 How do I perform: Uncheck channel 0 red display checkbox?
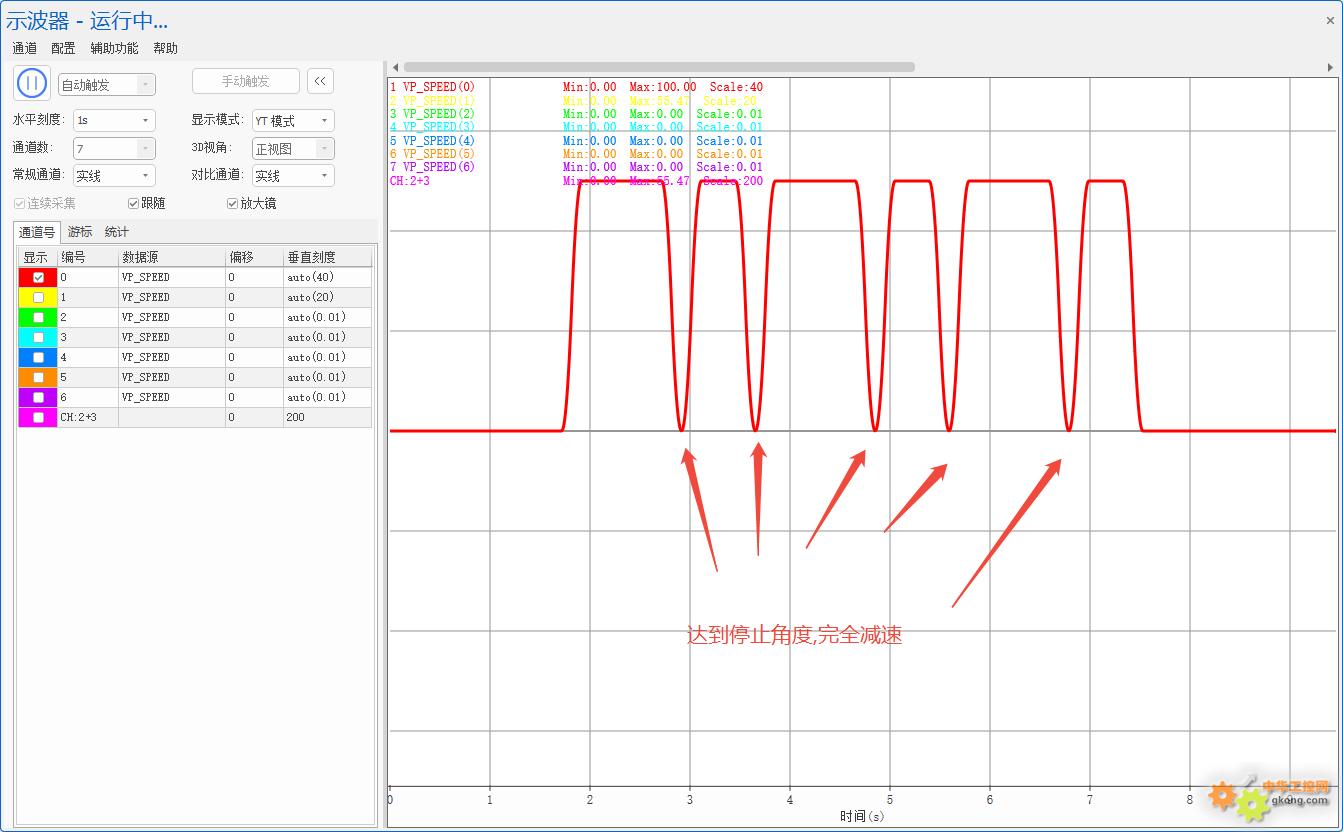coord(38,277)
